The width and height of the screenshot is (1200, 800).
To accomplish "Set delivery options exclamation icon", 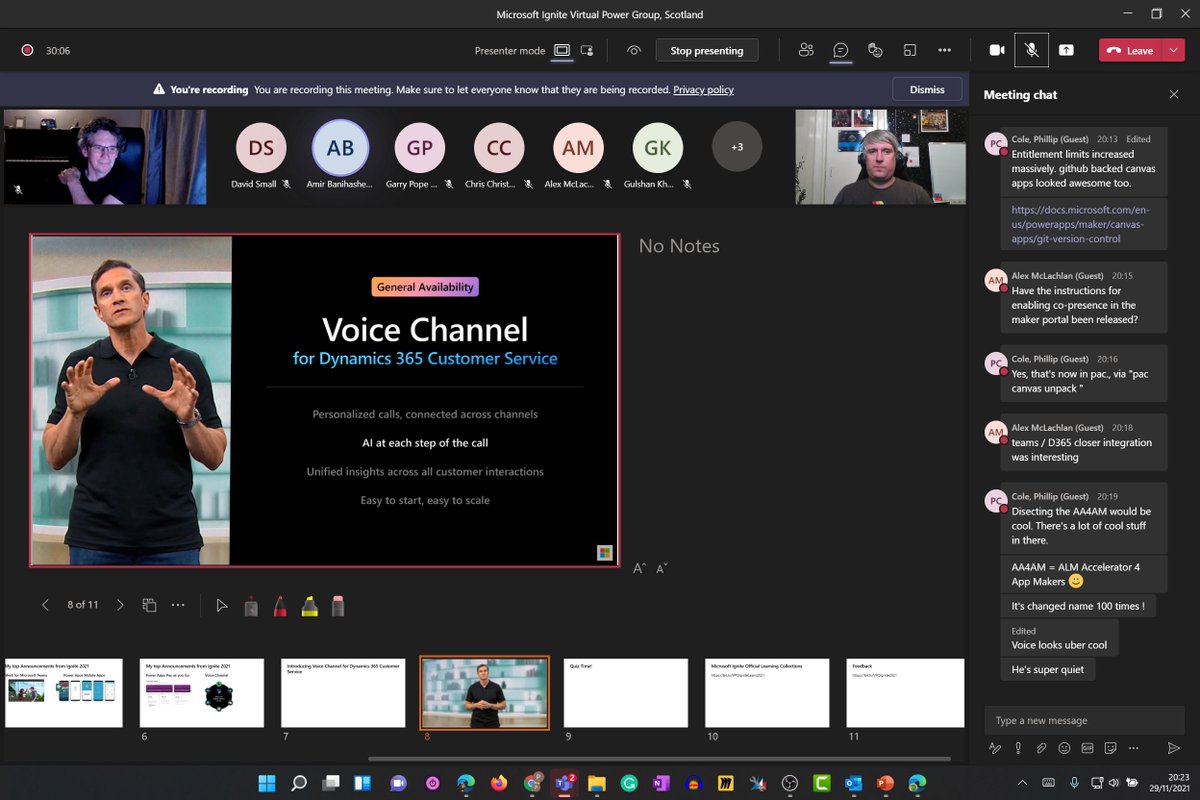I will [x=1018, y=748].
